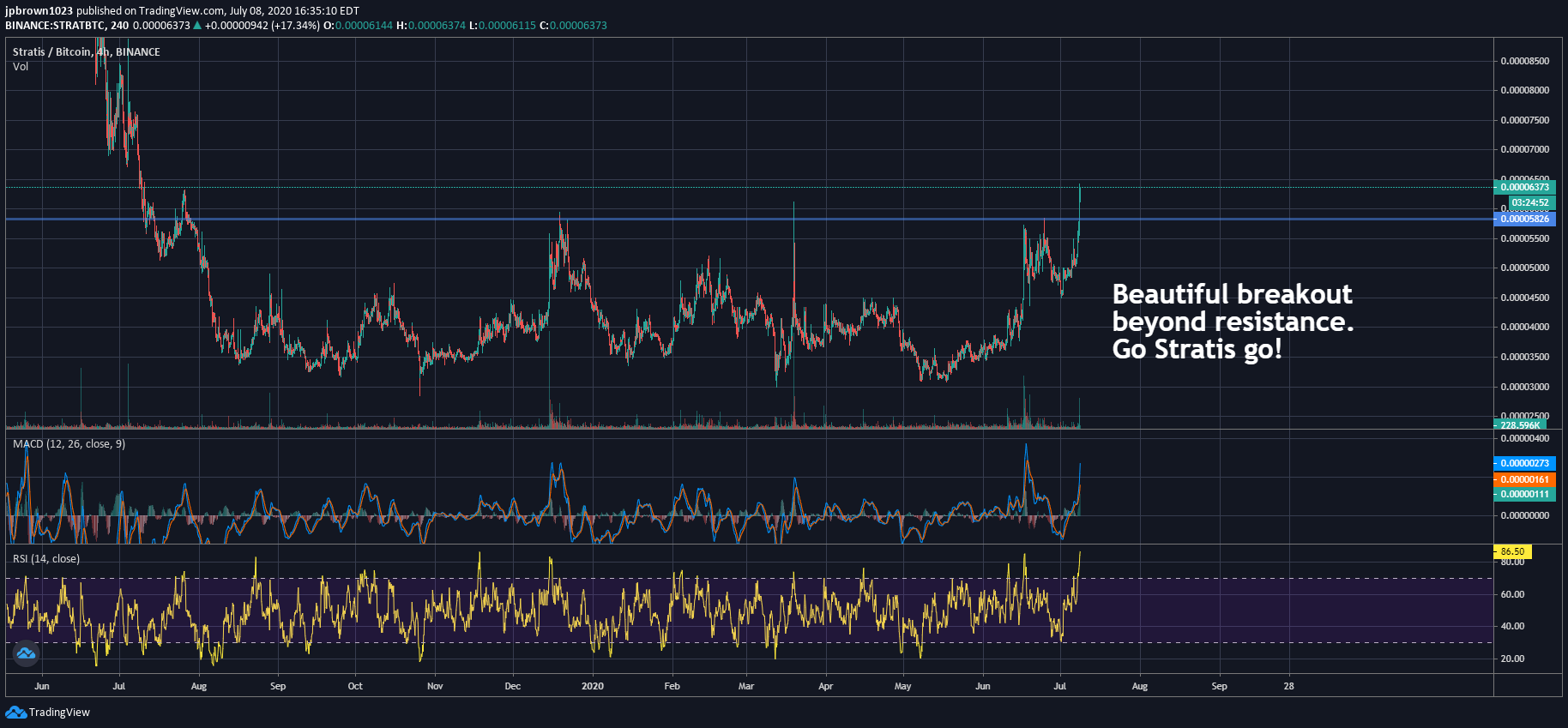This screenshot has width=1568, height=728.
Task: Click the 0.00000000 MACD zero axis label
Action: (x=1525, y=515)
